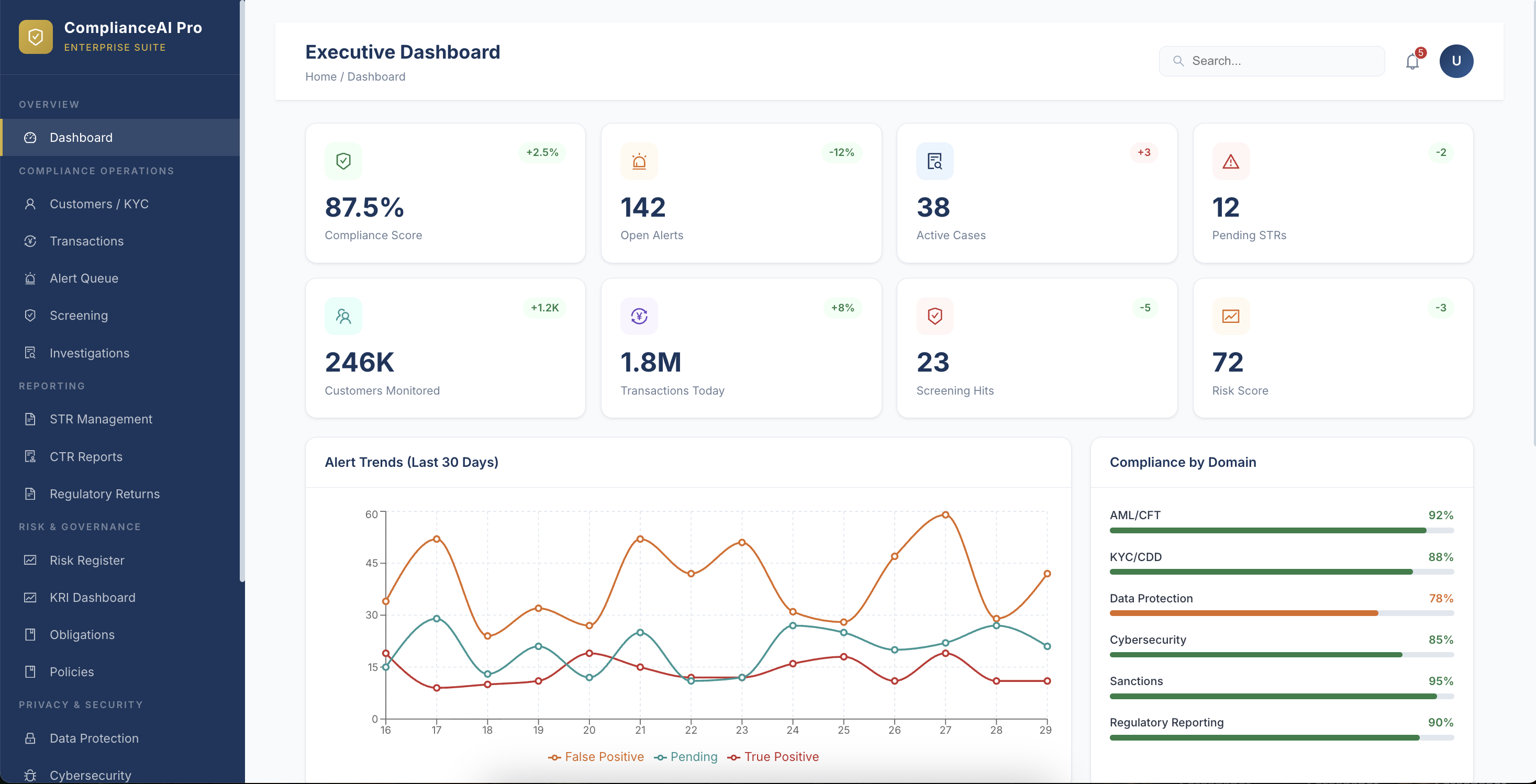
Task: Toggle False Positive series in chart legend
Action: pyautogui.click(x=596, y=757)
